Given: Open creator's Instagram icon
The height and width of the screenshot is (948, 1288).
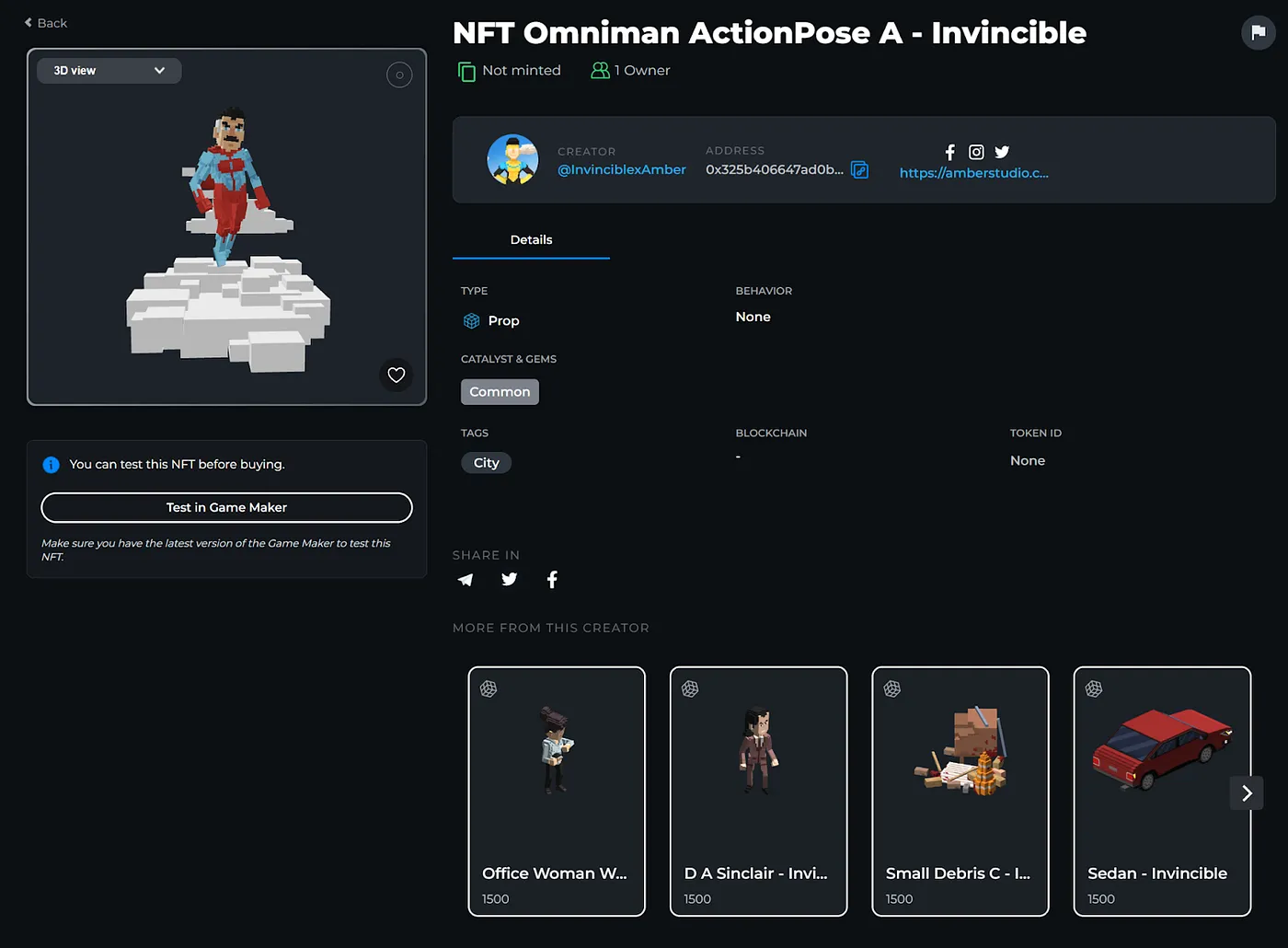Looking at the screenshot, I should [x=976, y=152].
